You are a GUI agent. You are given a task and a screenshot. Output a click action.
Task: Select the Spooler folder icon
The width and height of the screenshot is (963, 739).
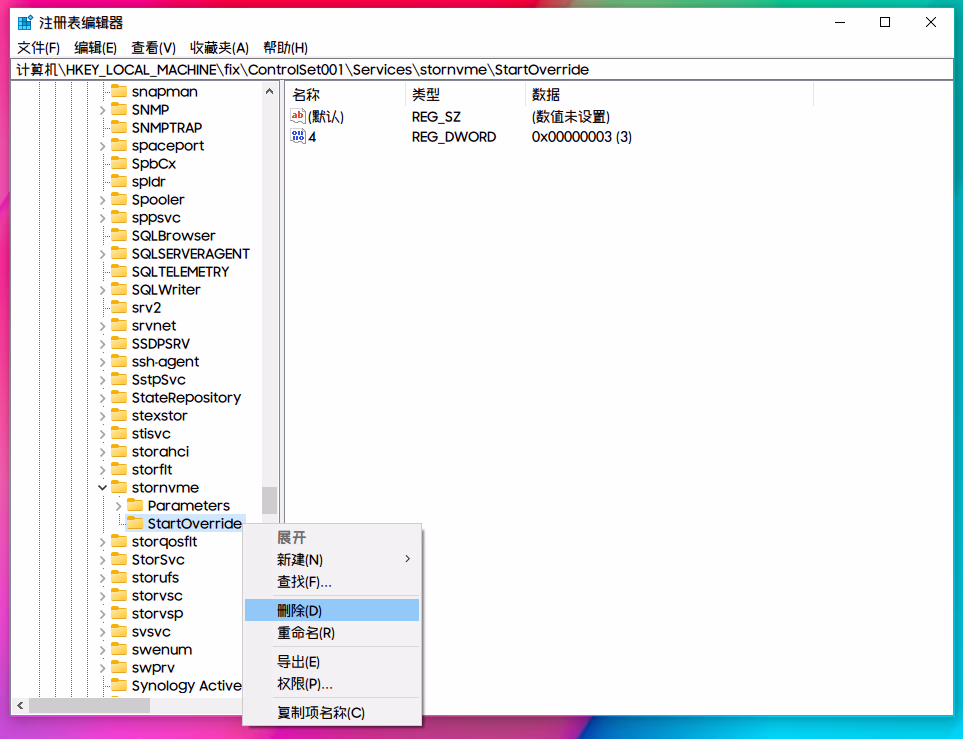tap(119, 200)
